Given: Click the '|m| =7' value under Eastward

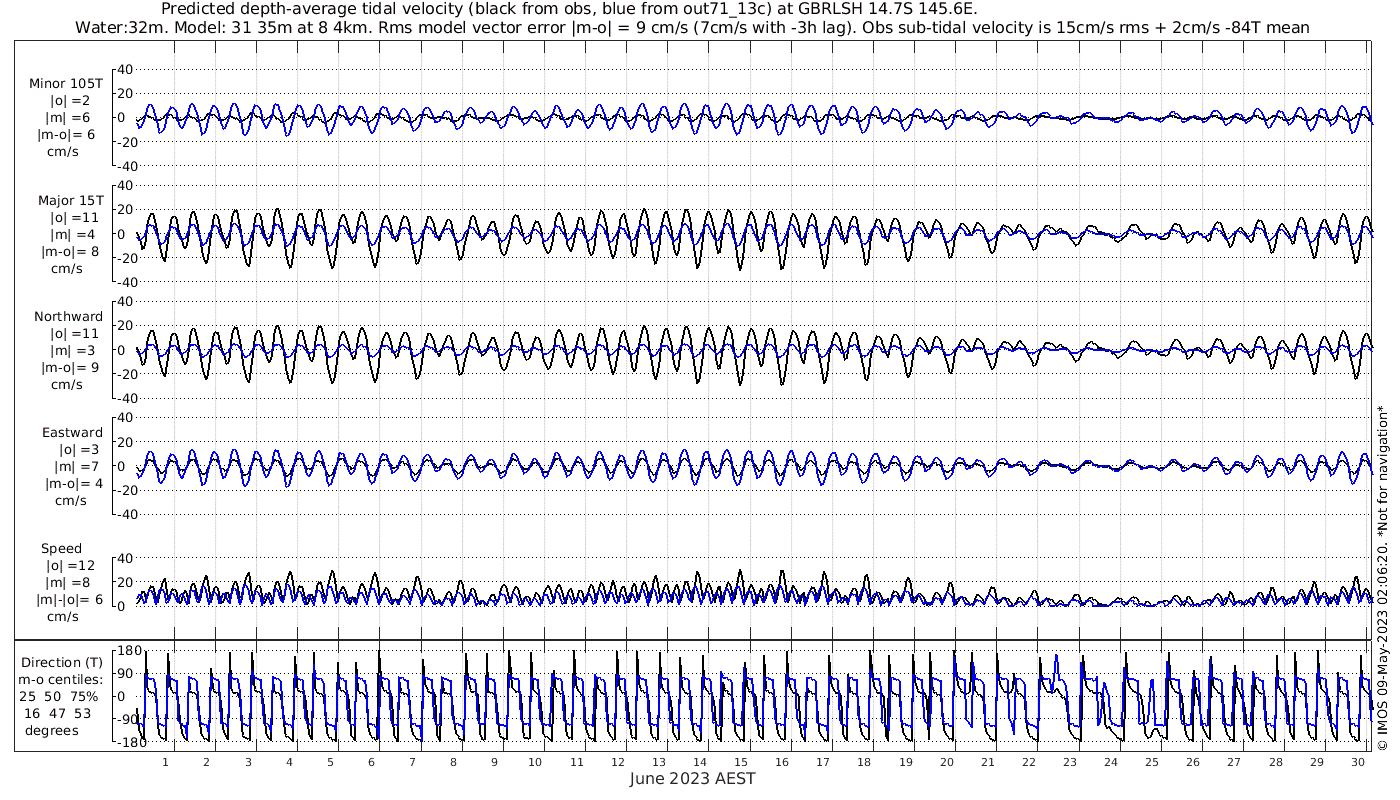Looking at the screenshot, I should [x=77, y=467].
